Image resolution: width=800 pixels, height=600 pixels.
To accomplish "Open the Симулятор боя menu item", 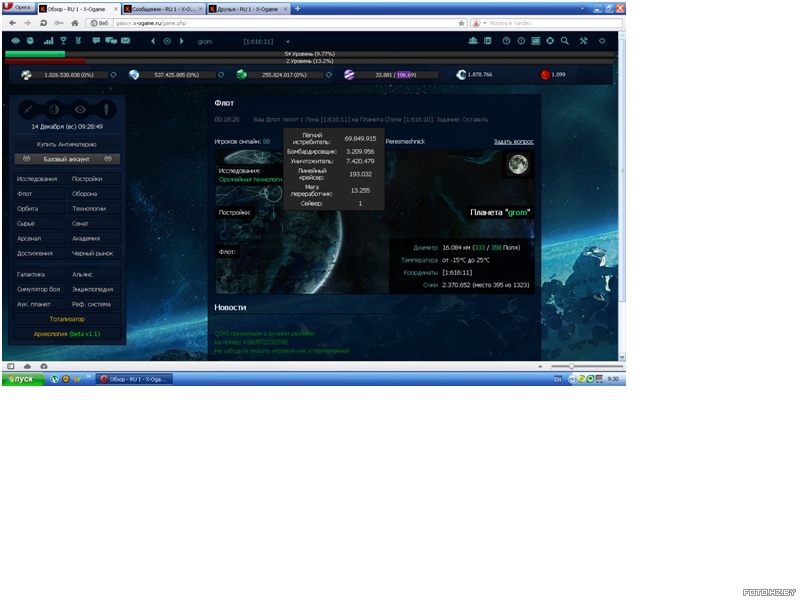I will (39, 289).
